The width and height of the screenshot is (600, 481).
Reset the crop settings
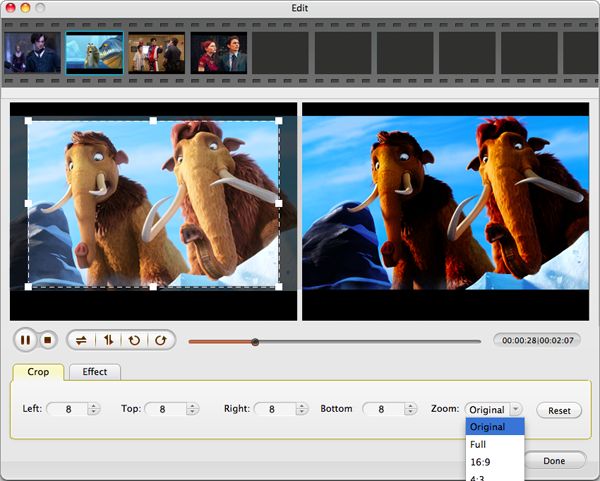559,411
